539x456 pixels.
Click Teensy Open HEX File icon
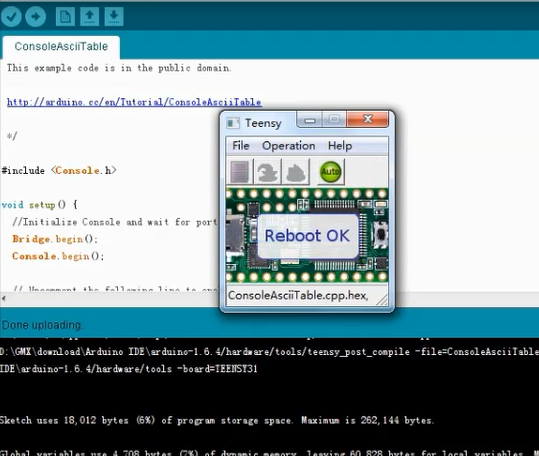(240, 171)
